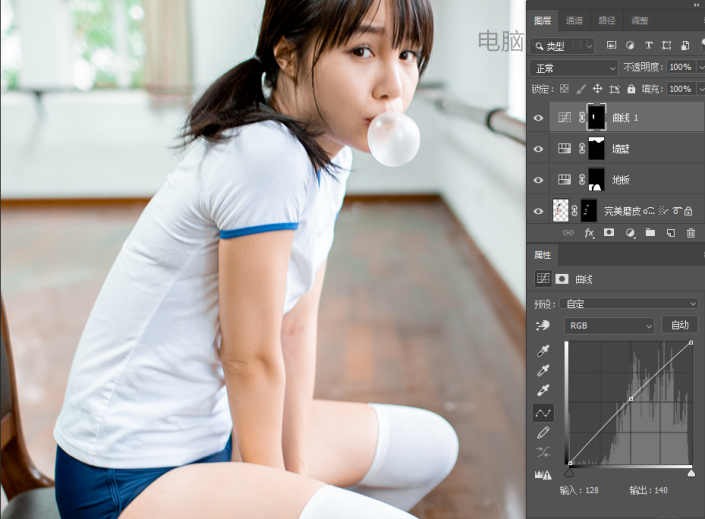
Task: Switch to the 通道 tab
Action: pos(574,20)
